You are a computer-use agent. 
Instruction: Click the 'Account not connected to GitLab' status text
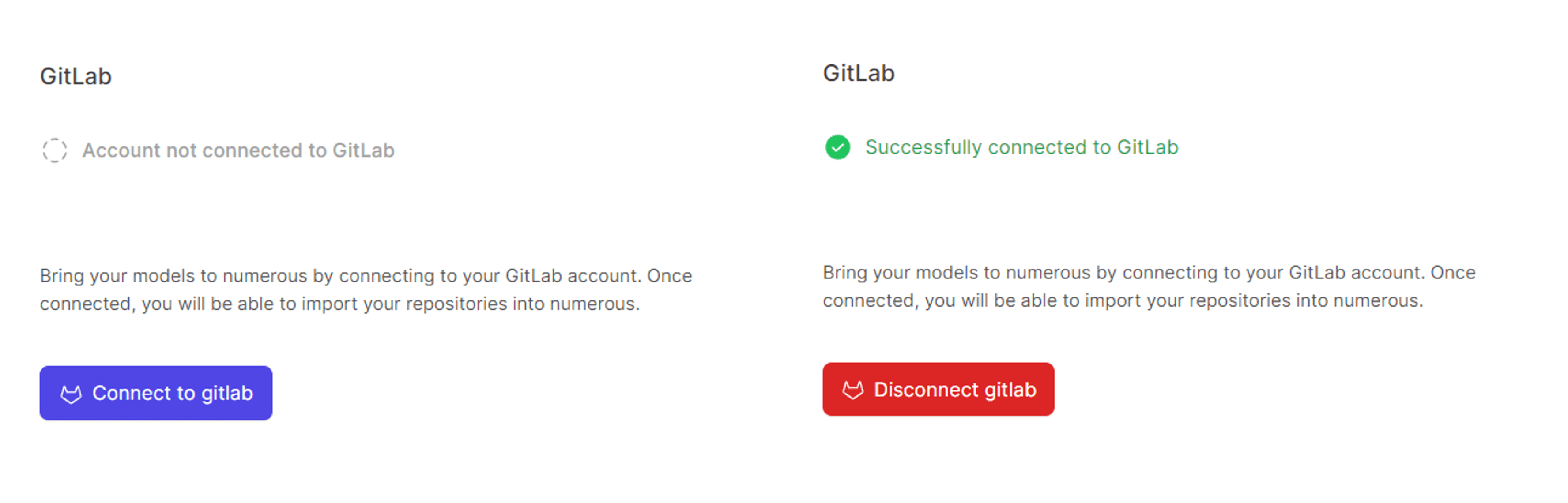tap(239, 150)
